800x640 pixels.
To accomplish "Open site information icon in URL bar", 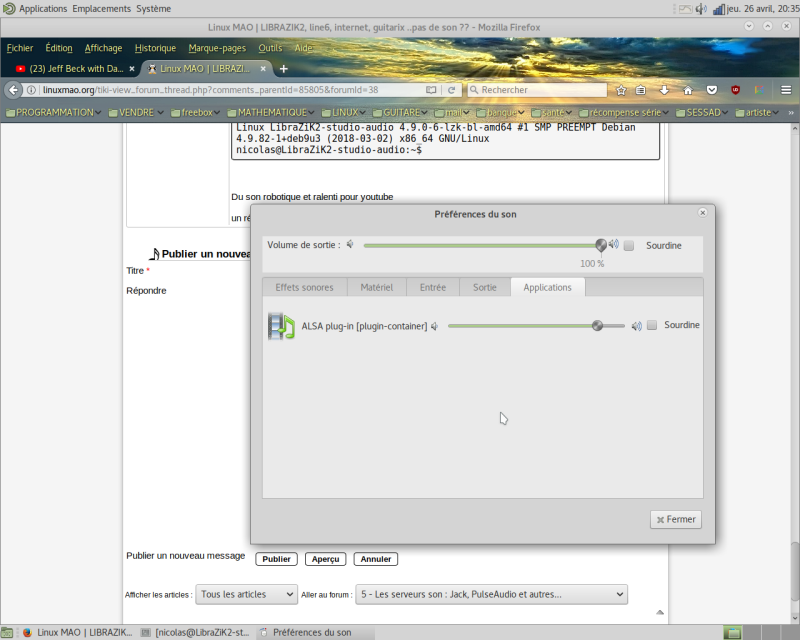I will (x=31, y=90).
